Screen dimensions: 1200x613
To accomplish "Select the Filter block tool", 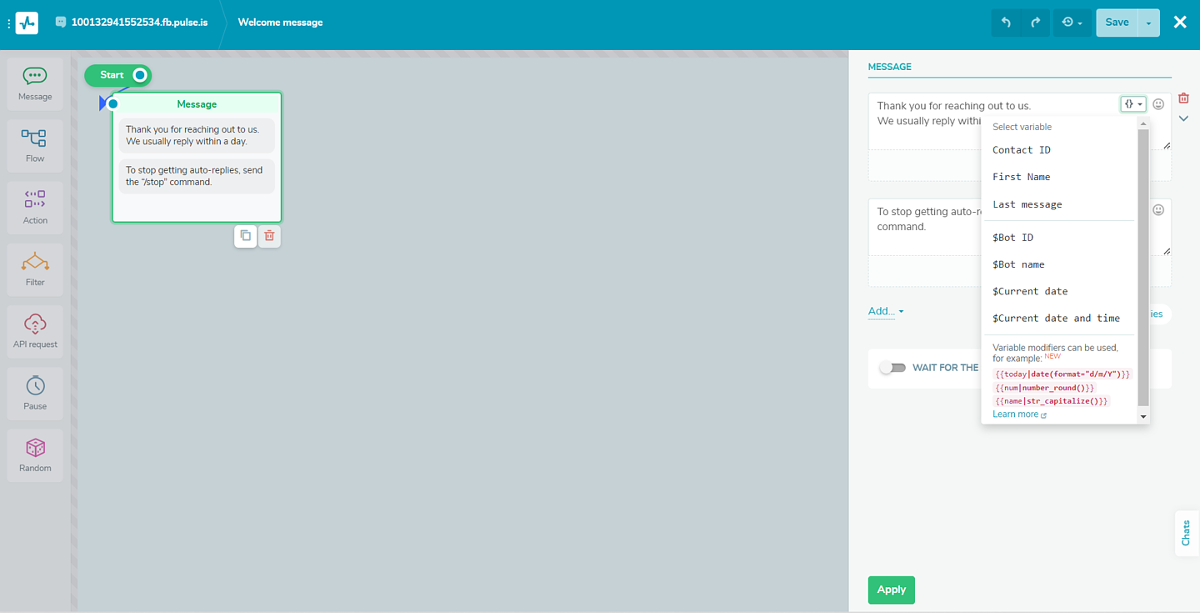I will tap(34, 269).
